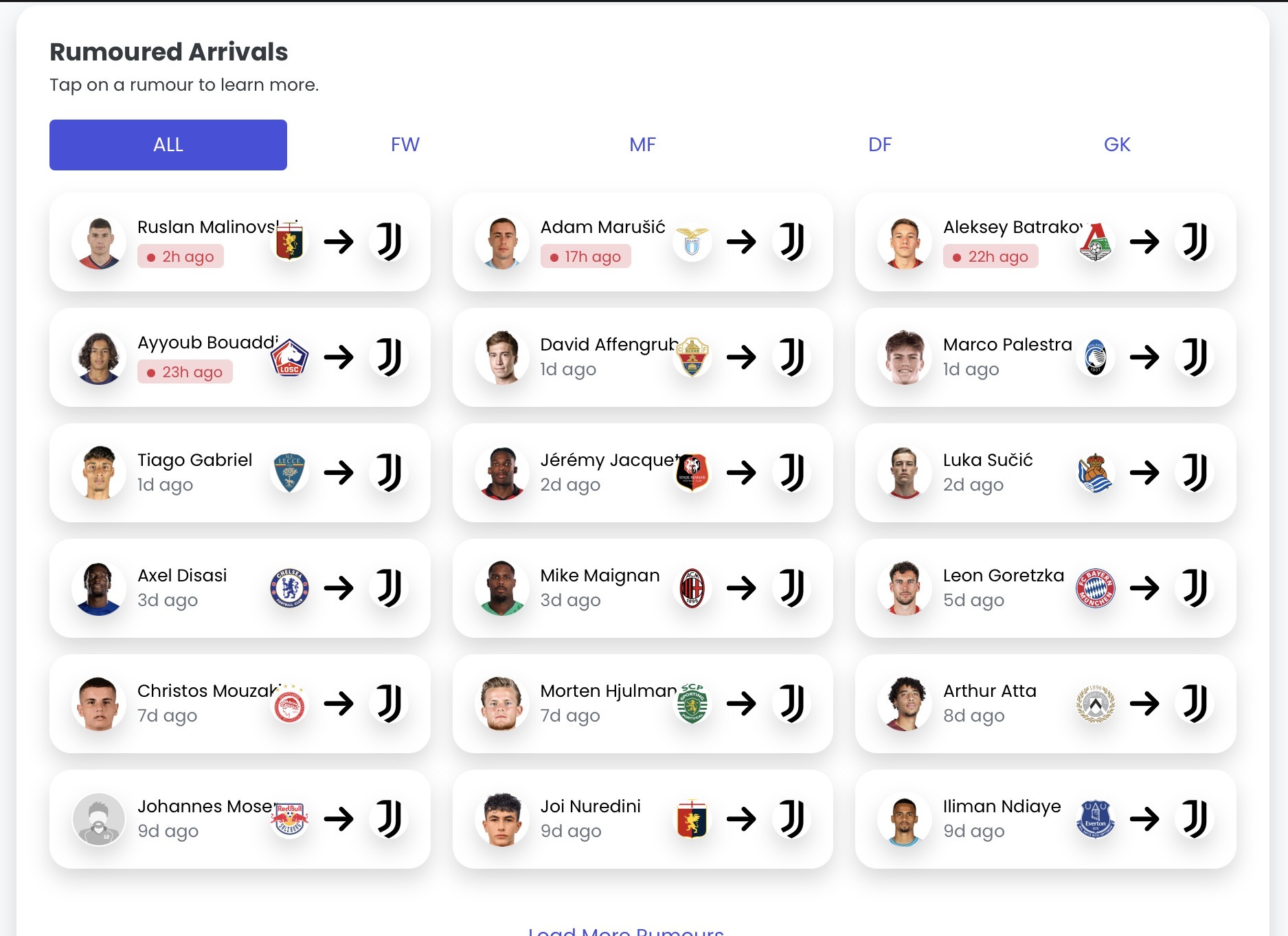Click Load More Rumours link
The width and height of the screenshot is (1288, 936).
point(626,931)
